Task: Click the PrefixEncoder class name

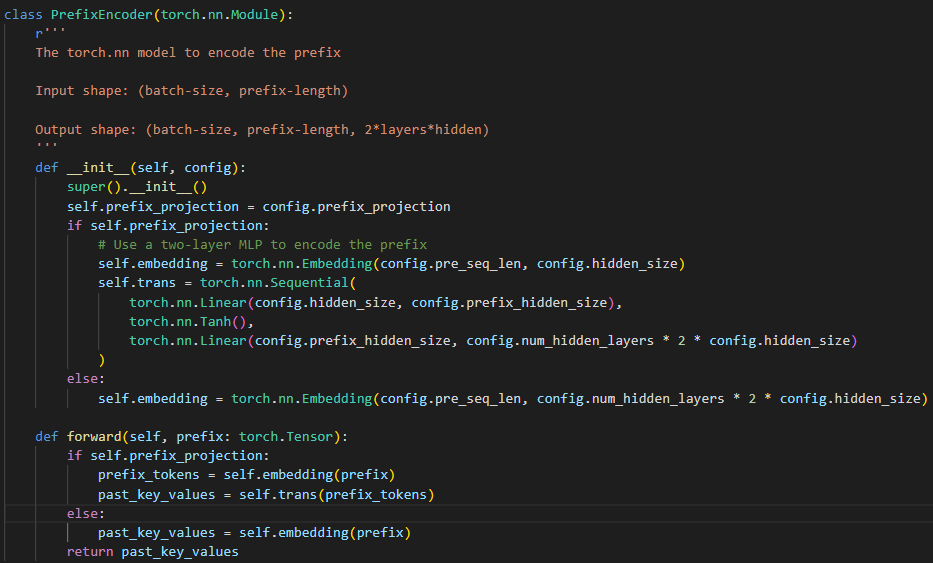Action: tap(102, 15)
